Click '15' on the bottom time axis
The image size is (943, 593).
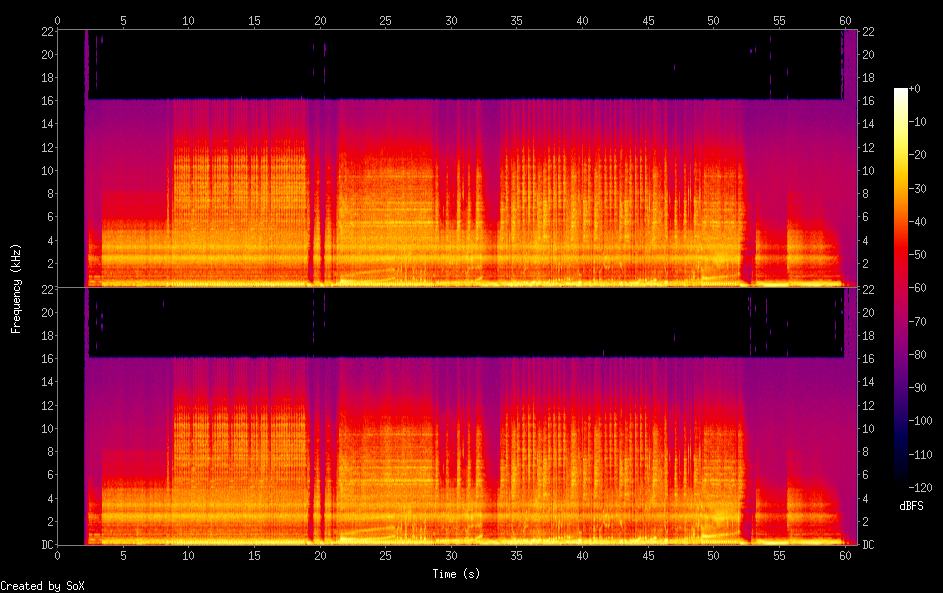(254, 556)
